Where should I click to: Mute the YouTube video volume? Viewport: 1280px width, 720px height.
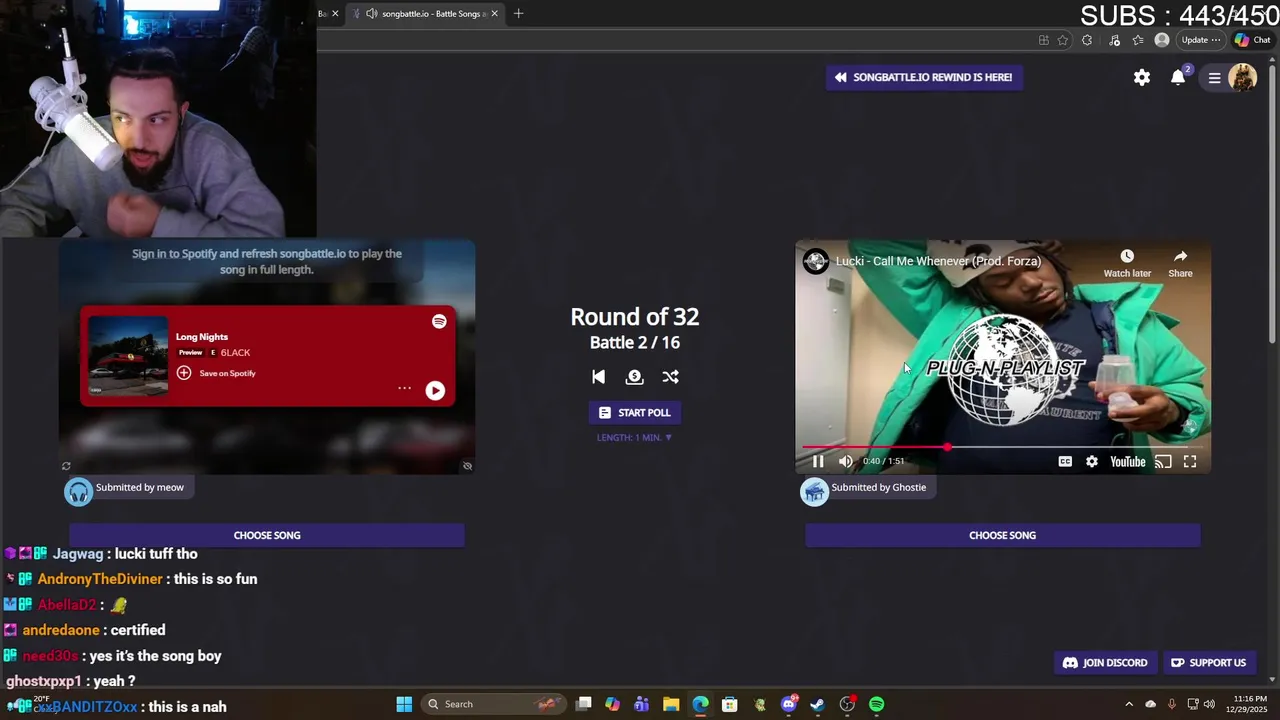tap(846, 461)
